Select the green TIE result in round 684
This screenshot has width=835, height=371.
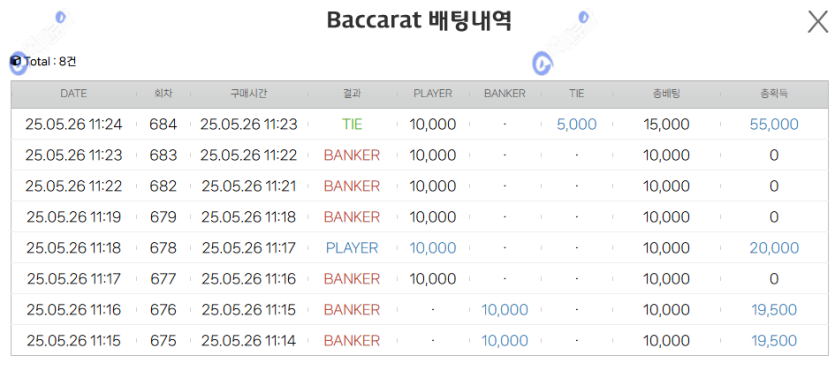(x=352, y=125)
